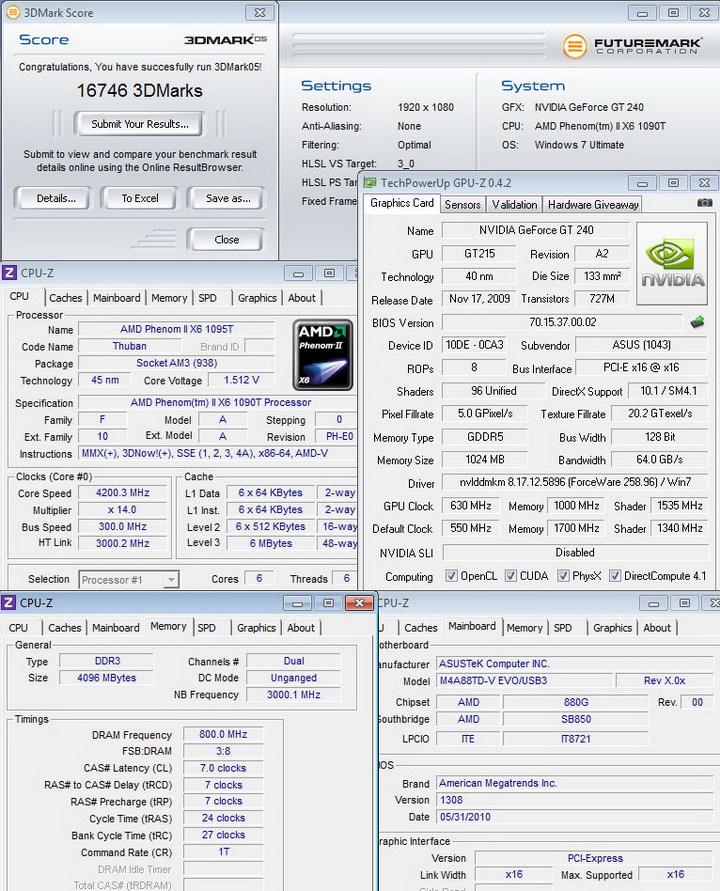Click the GPU-Z title bar icon
Viewport: 720px width, 891px height.
click(370, 182)
